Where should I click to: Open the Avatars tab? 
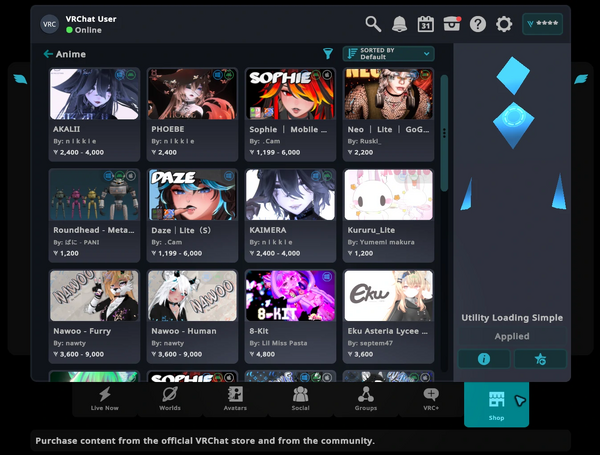tap(235, 399)
